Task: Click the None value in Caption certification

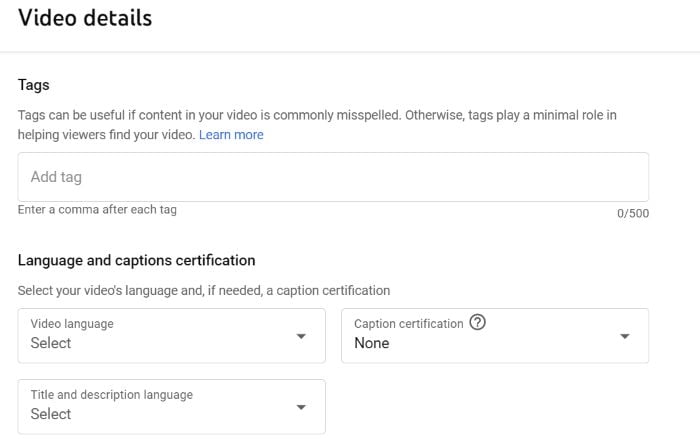Action: click(371, 343)
